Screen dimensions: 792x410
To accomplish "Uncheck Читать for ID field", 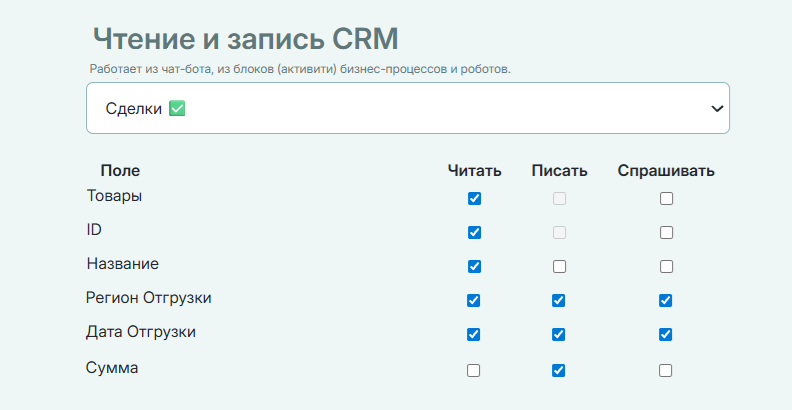I will [474, 232].
